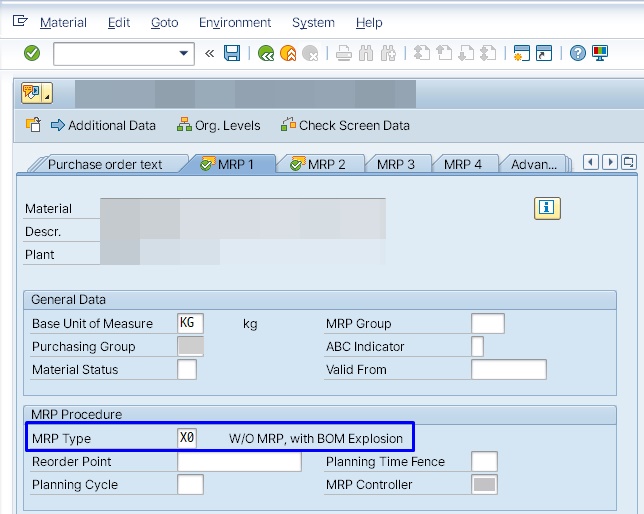Click the 'MRP Procedure' group header

pos(77,414)
